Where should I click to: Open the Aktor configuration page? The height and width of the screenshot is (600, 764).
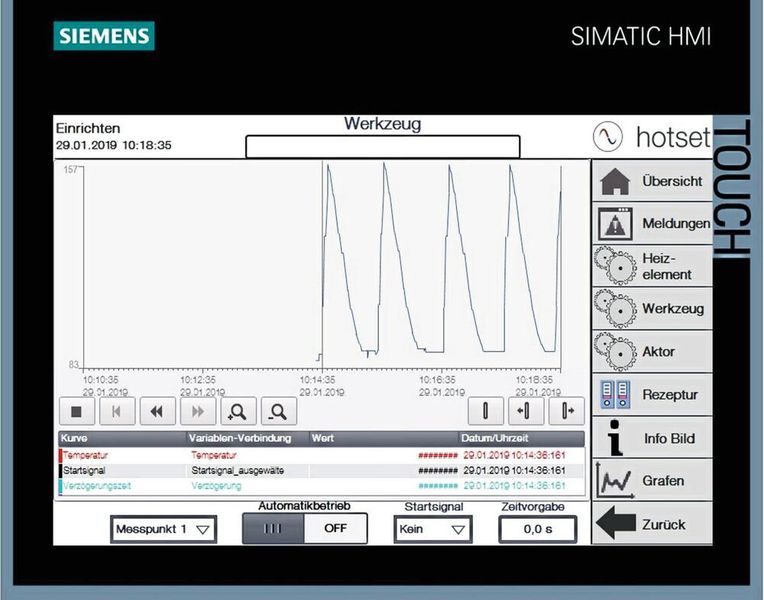point(652,351)
